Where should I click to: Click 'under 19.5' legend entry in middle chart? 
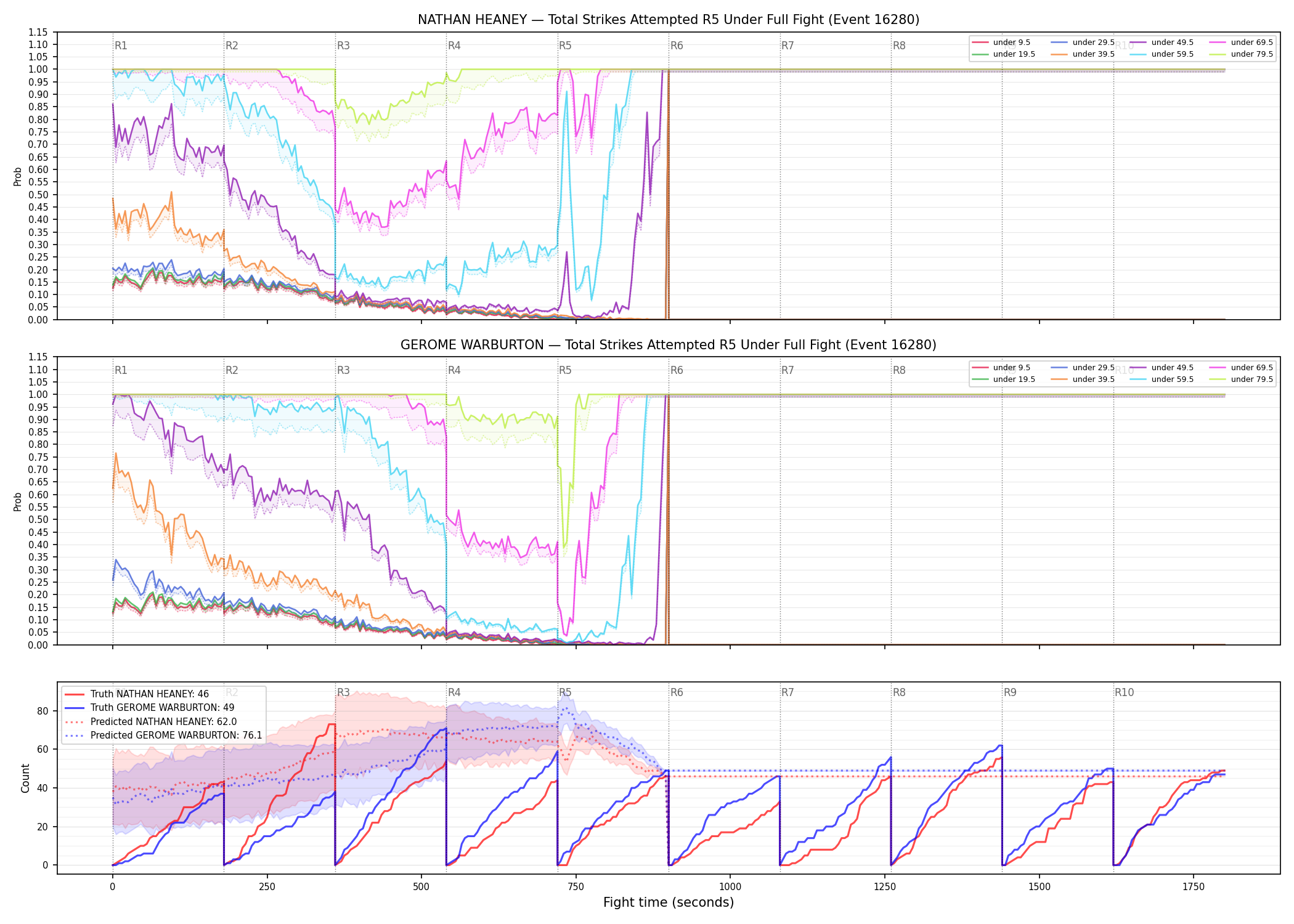[x=1004, y=379]
